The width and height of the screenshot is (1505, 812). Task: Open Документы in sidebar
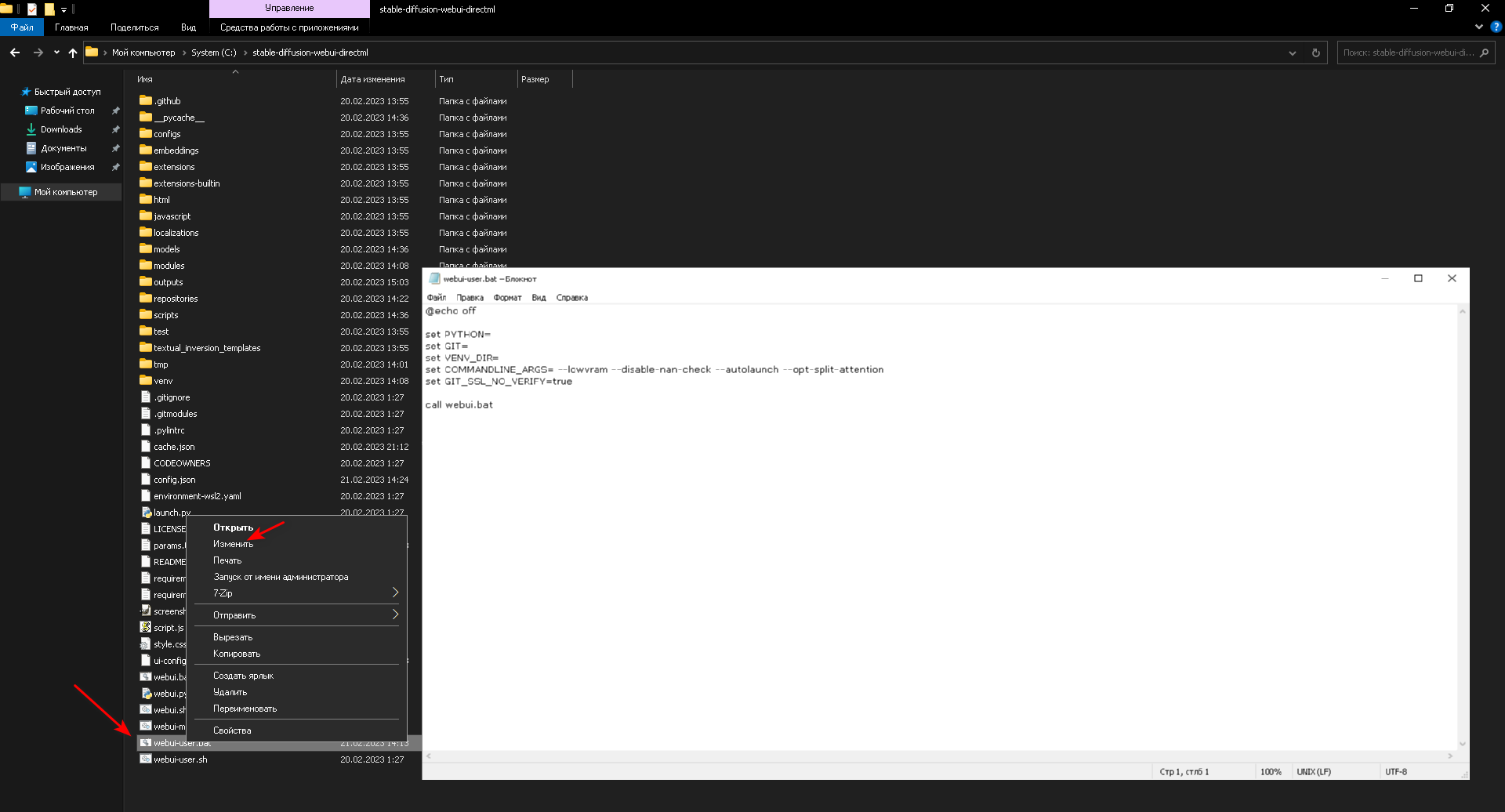pyautogui.click(x=63, y=148)
